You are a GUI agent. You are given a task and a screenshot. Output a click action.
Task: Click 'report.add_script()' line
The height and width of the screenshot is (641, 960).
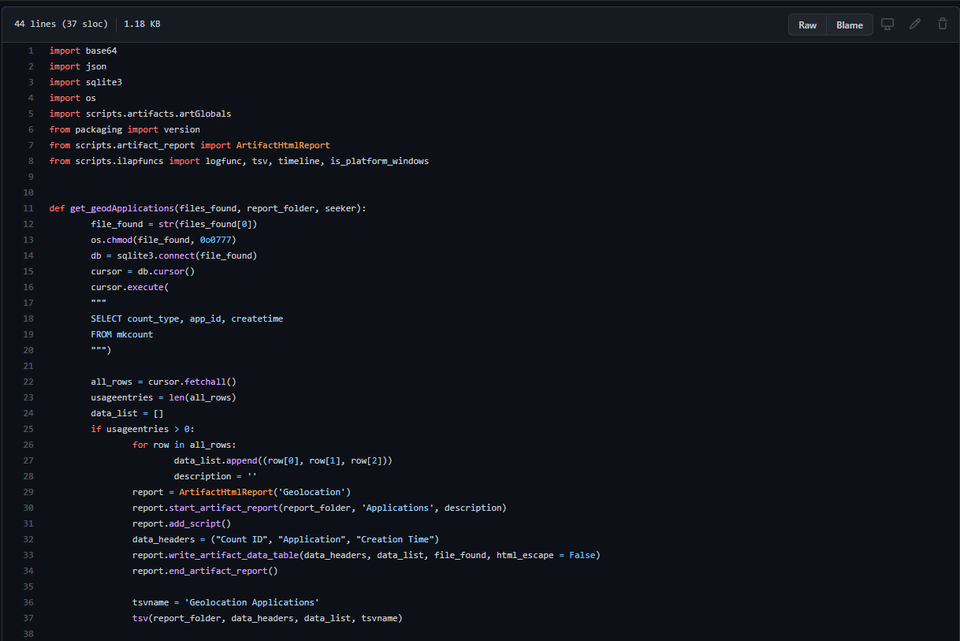coord(181,523)
